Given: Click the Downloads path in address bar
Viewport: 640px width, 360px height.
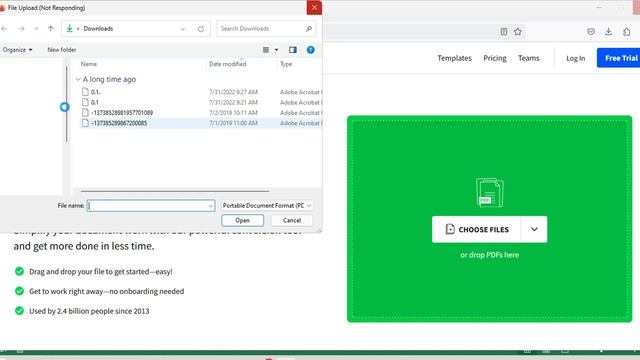Looking at the screenshot, I should pyautogui.click(x=98, y=29).
